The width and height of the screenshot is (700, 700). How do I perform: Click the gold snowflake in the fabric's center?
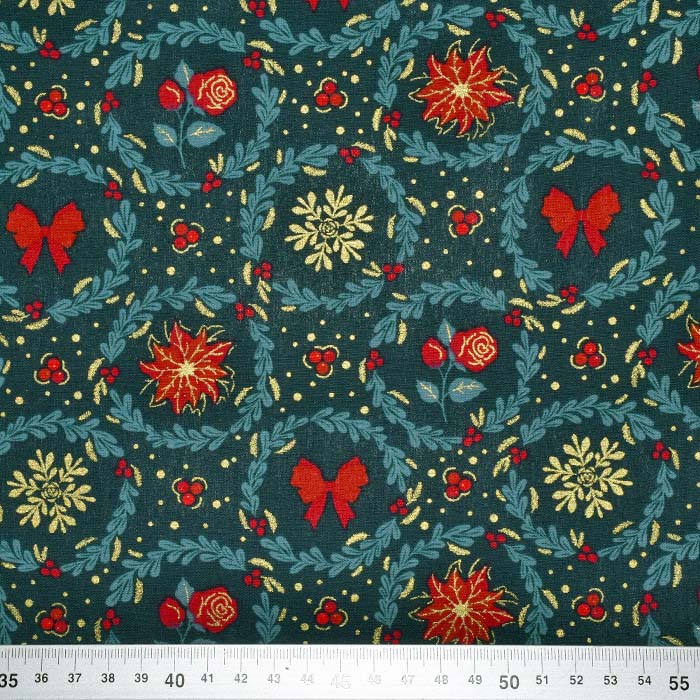[x=328, y=227]
